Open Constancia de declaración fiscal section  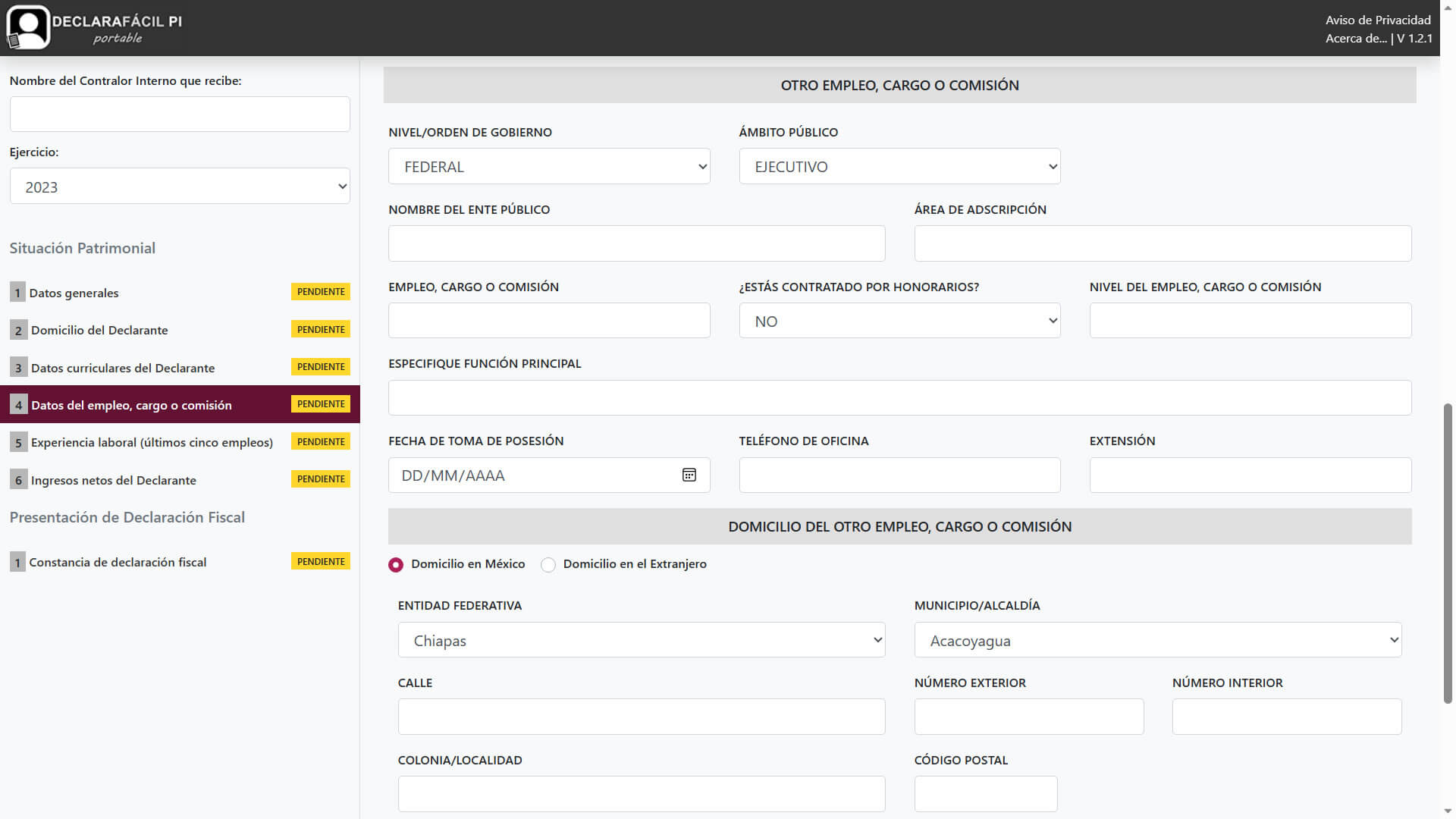[180, 562]
